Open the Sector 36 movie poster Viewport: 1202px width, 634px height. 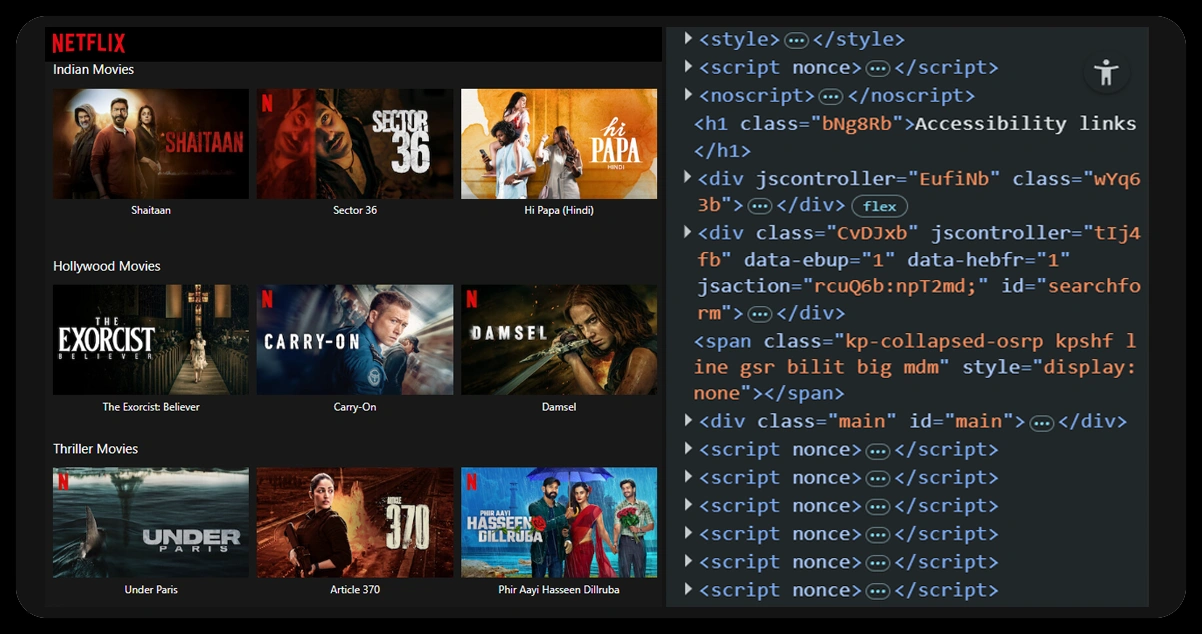coord(355,143)
